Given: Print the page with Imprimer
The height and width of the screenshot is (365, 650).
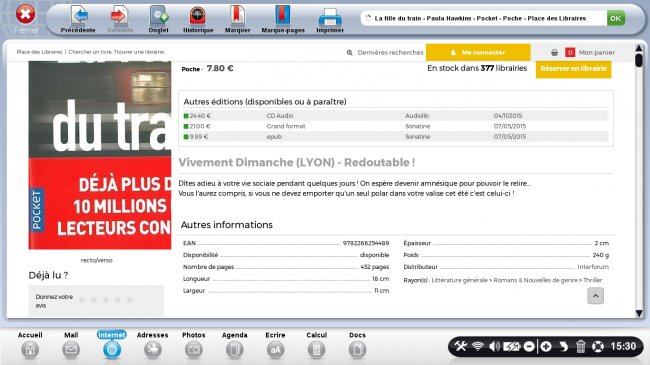Looking at the screenshot, I should point(330,19).
